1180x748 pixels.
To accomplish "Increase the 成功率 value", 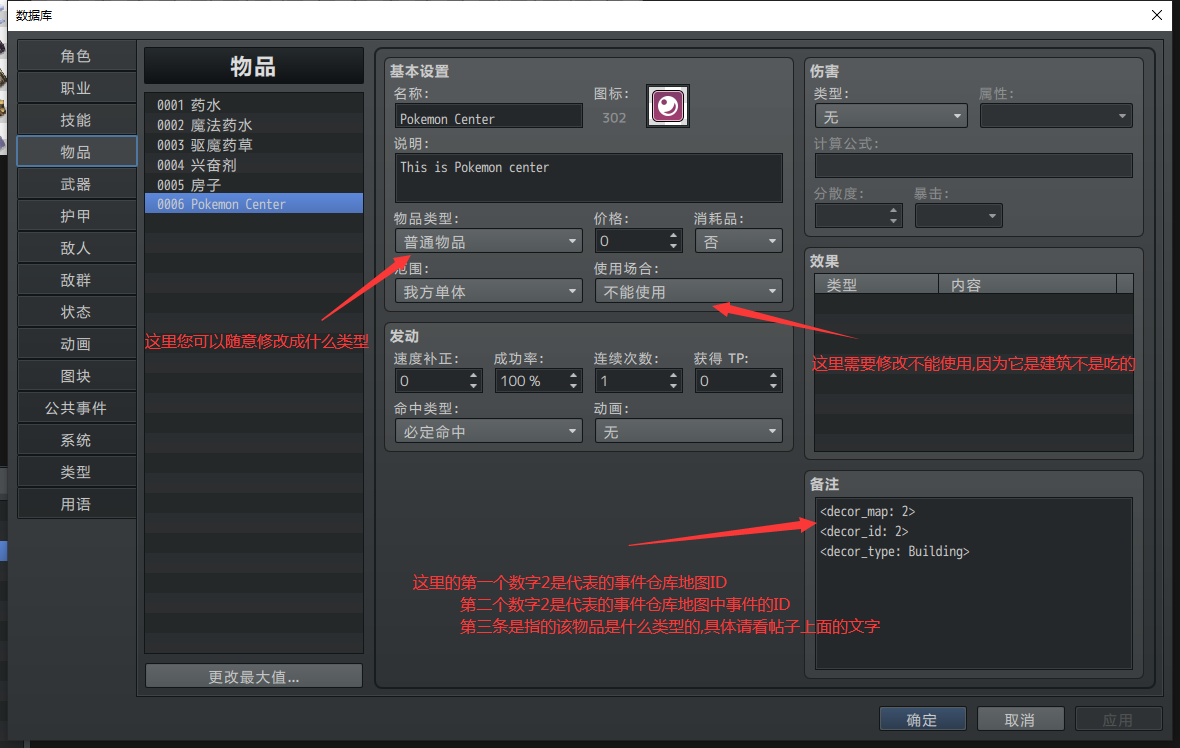I will pyautogui.click(x=573, y=375).
